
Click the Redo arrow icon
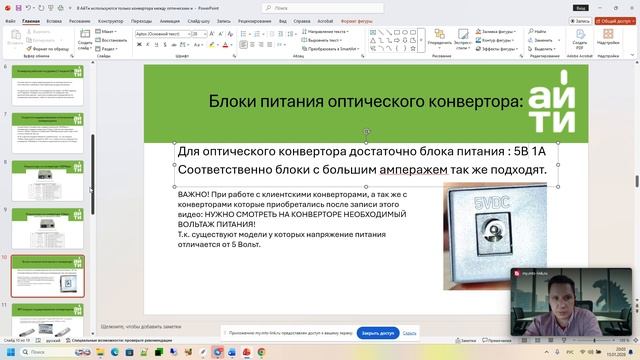tap(41, 8)
